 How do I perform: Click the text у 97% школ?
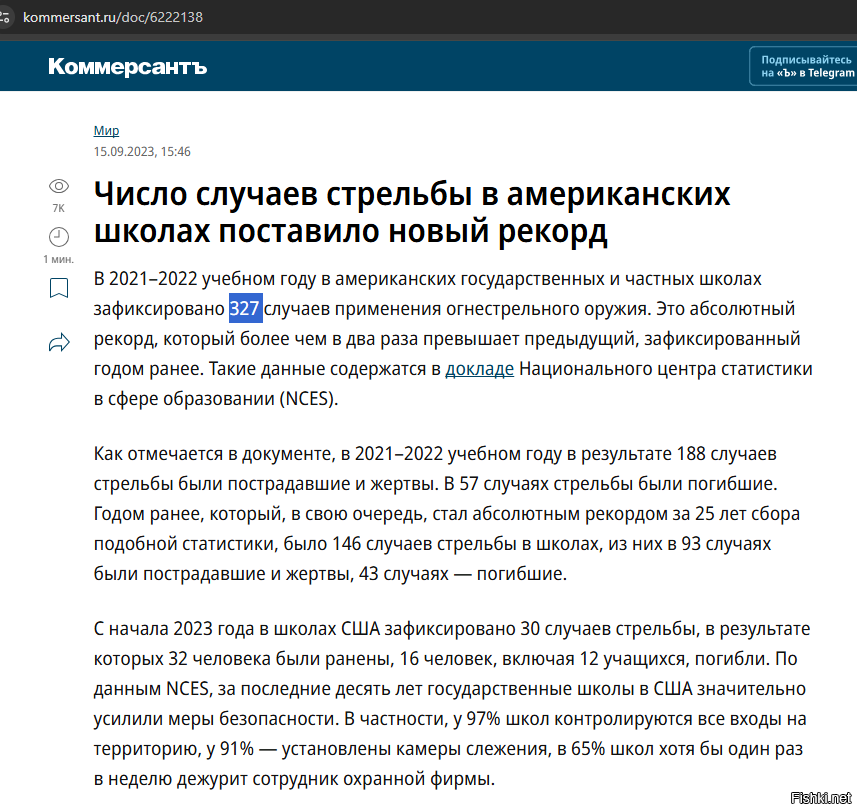pyautogui.click(x=502, y=719)
